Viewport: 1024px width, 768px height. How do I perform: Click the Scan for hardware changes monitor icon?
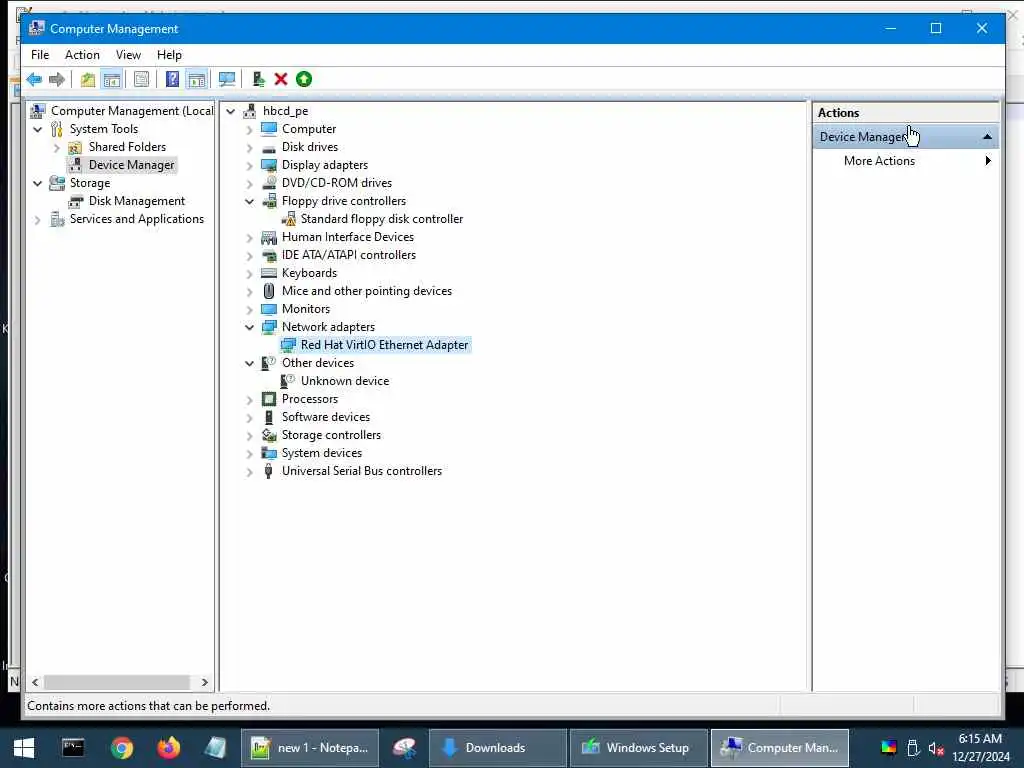point(227,80)
